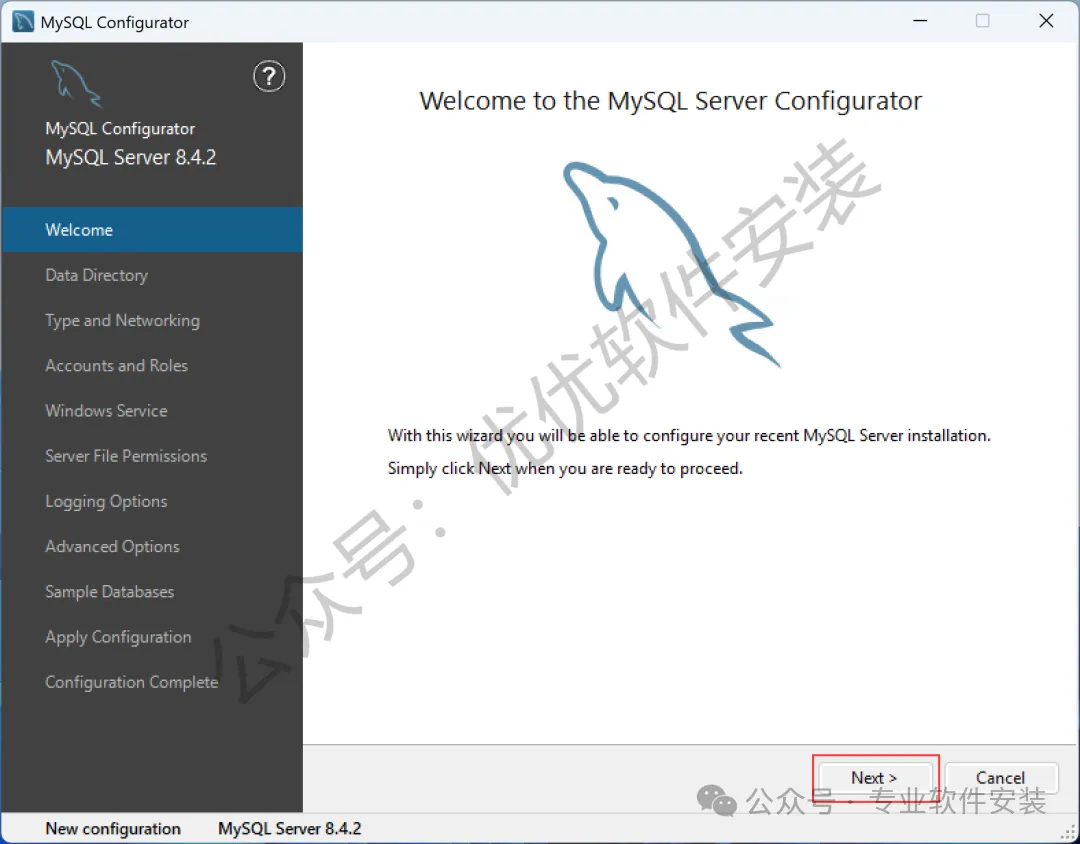Click 'MySQL Server 8.4.2' sidebar heading
Image resolution: width=1080 pixels, height=844 pixels.
131,158
